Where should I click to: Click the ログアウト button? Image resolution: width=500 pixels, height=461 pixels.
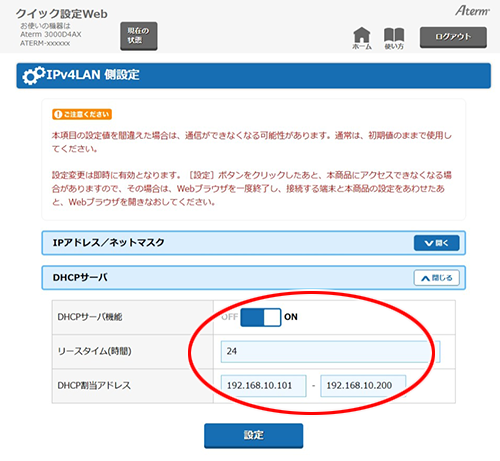tap(453, 37)
